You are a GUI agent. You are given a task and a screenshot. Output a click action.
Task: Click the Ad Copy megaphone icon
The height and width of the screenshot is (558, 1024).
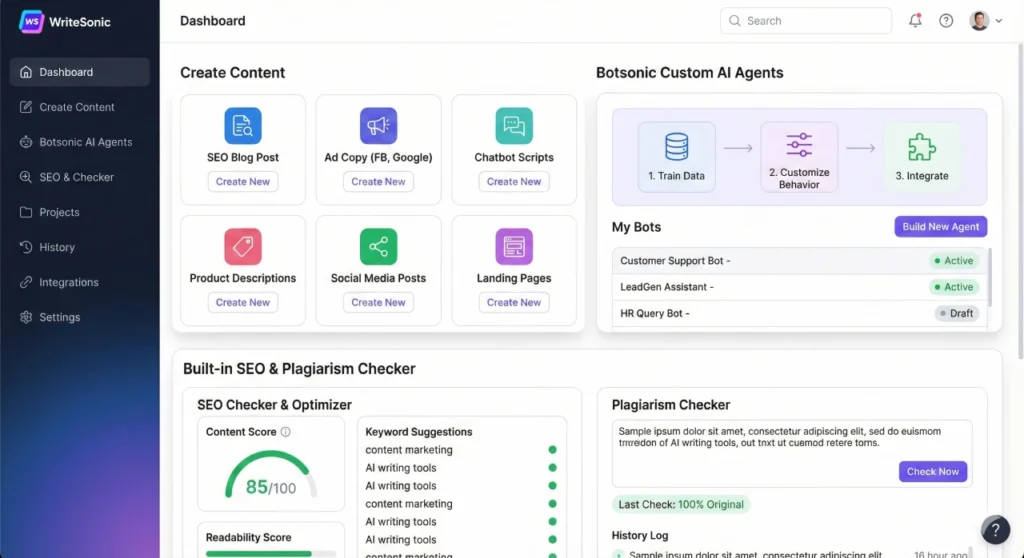[x=378, y=125]
